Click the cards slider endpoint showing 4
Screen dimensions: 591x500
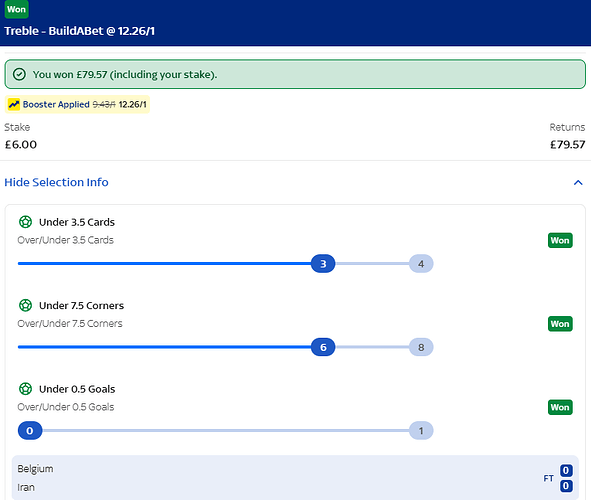tap(421, 264)
